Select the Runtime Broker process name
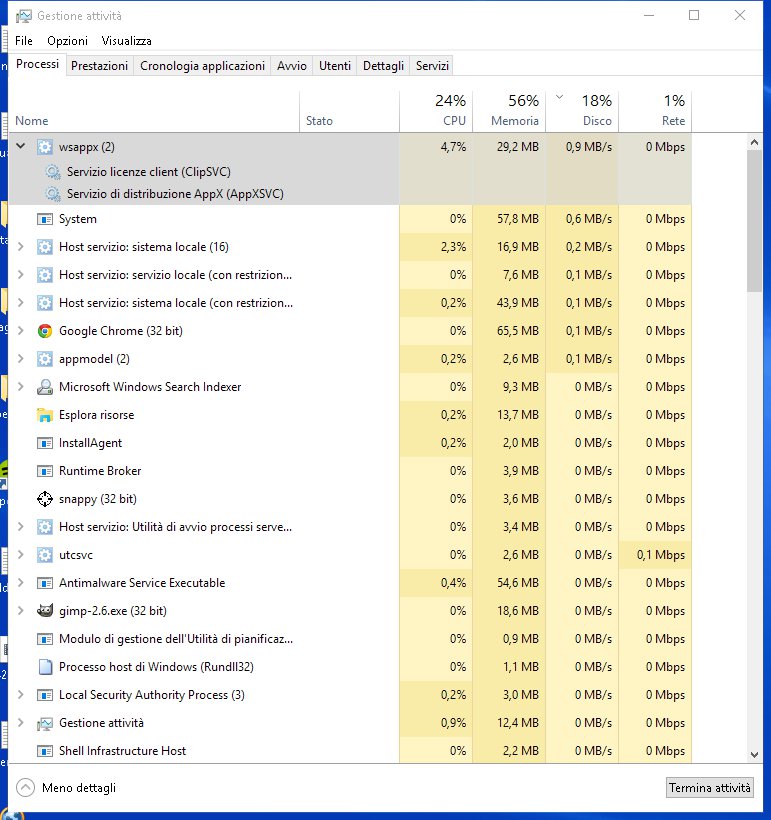 point(100,471)
